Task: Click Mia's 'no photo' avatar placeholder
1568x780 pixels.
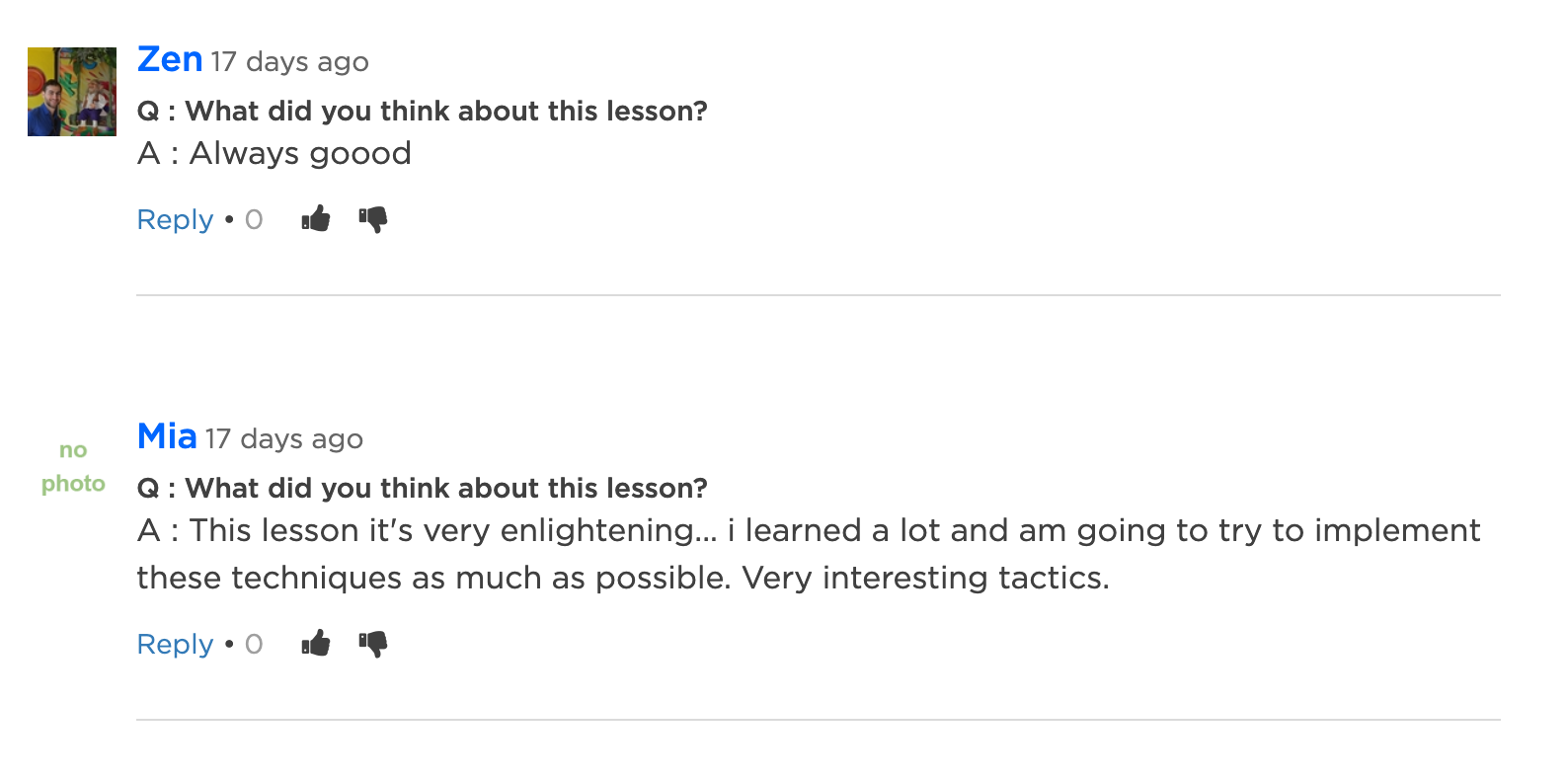Action: 73,467
